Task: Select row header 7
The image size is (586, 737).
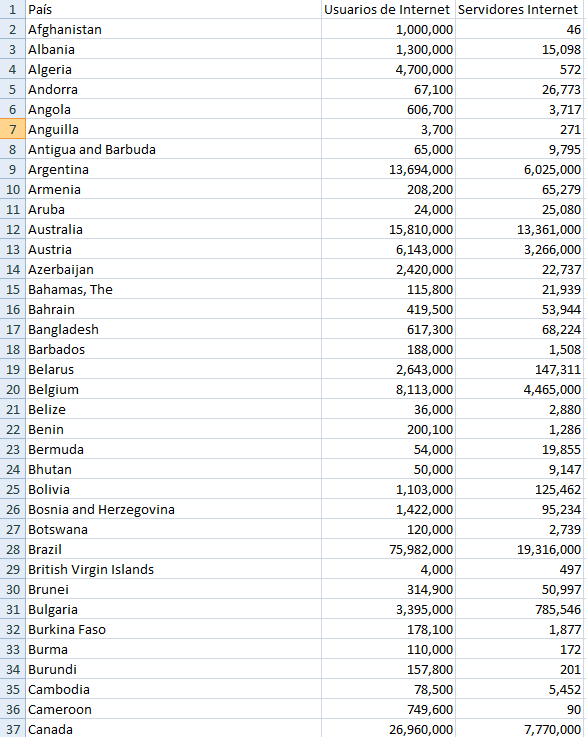Action: pos(12,129)
